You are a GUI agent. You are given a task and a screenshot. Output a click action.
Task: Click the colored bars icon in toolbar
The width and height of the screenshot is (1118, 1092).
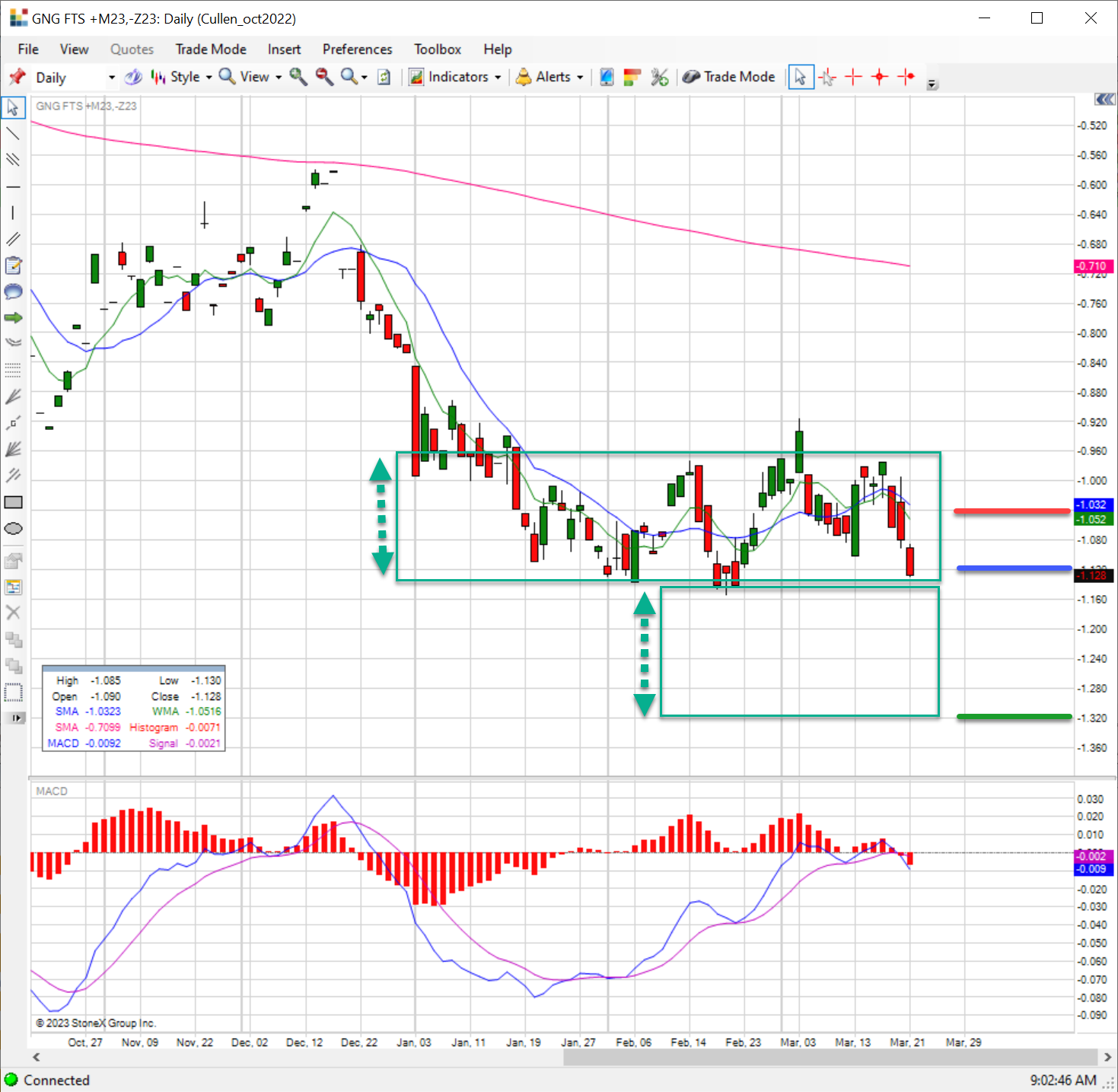[x=632, y=77]
